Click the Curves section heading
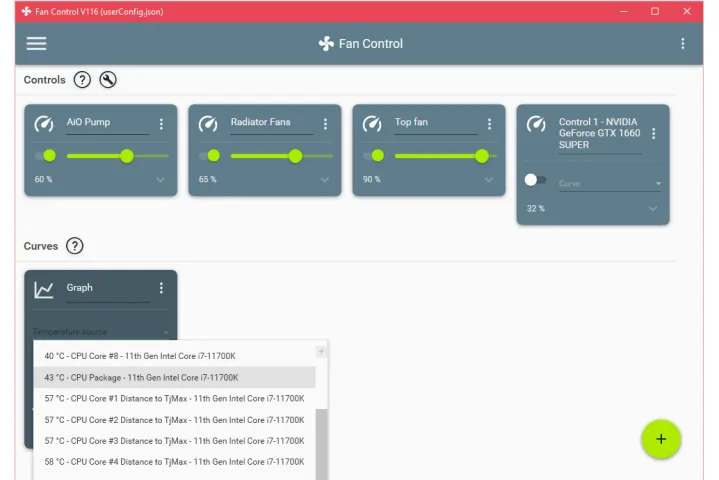 coord(41,246)
